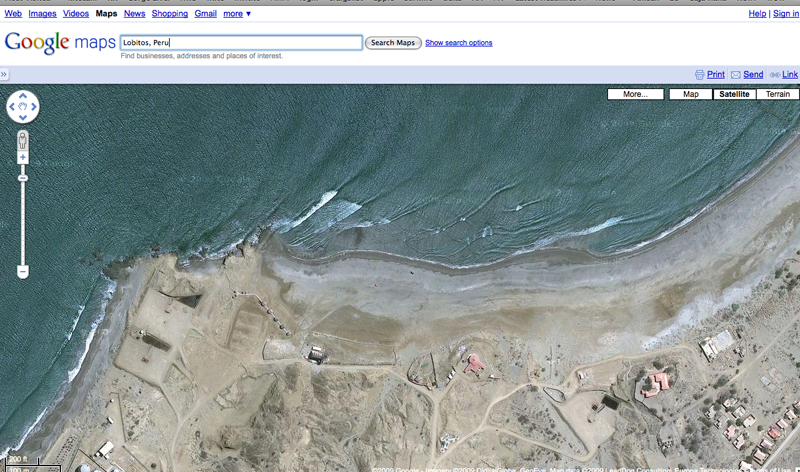Open the More... layers dropdown
This screenshot has height=472, width=800.
click(635, 94)
